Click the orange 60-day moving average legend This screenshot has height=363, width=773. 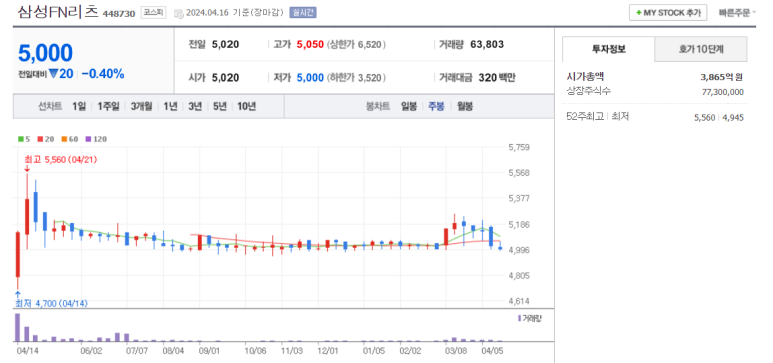point(70,139)
